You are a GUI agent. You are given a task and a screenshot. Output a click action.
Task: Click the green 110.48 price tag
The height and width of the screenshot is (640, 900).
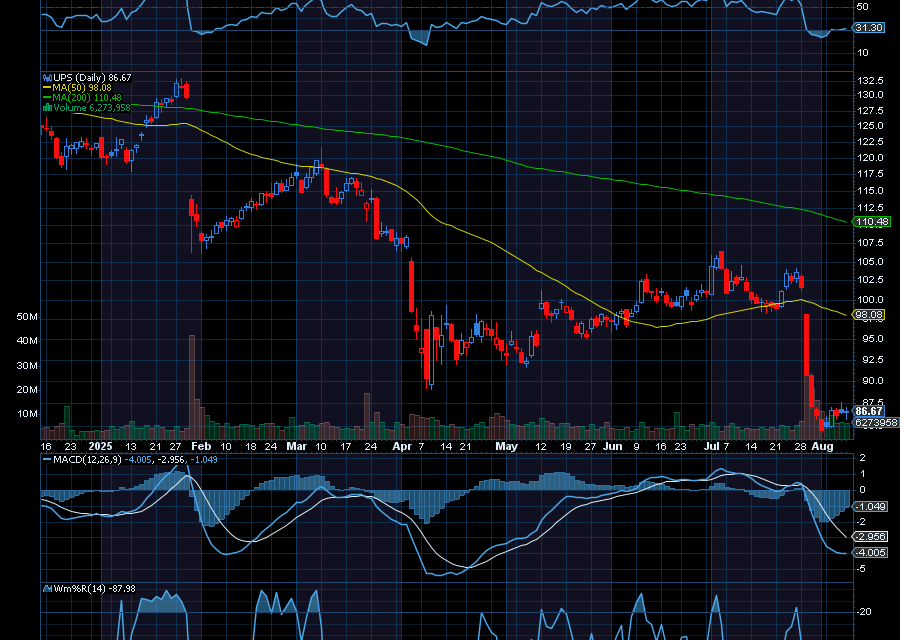872,222
